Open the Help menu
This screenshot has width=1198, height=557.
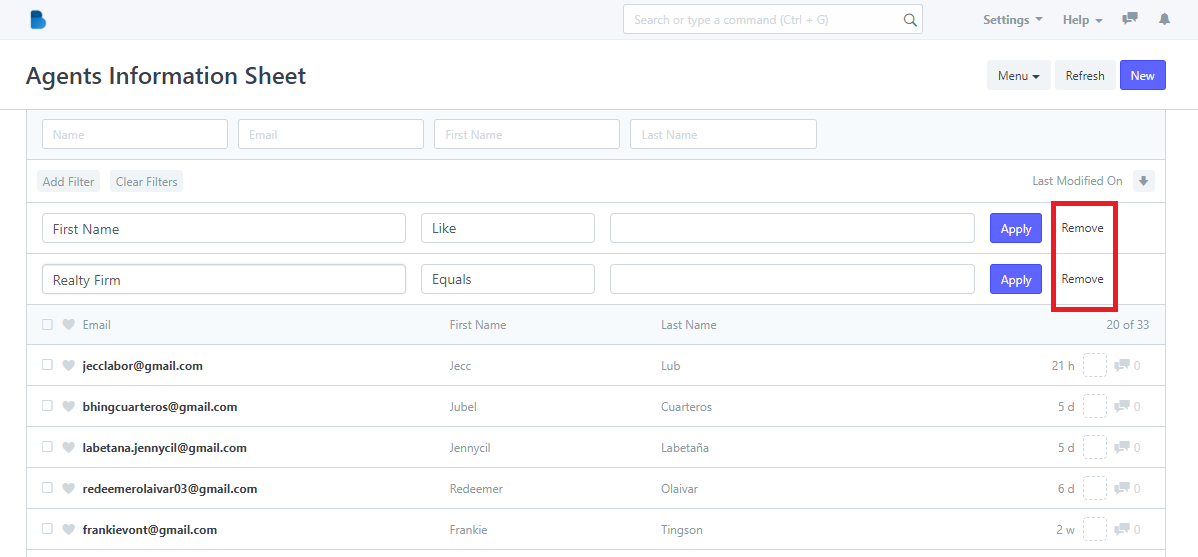pos(1083,20)
